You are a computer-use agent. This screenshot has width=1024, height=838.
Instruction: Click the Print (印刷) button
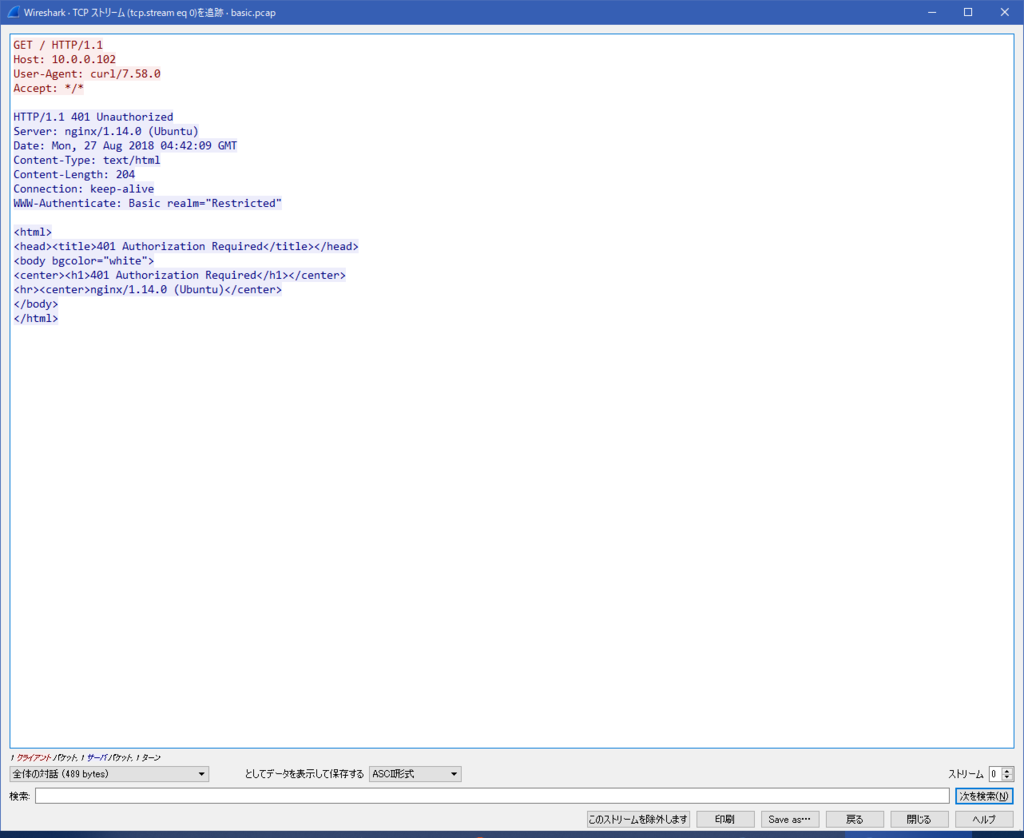tap(725, 819)
